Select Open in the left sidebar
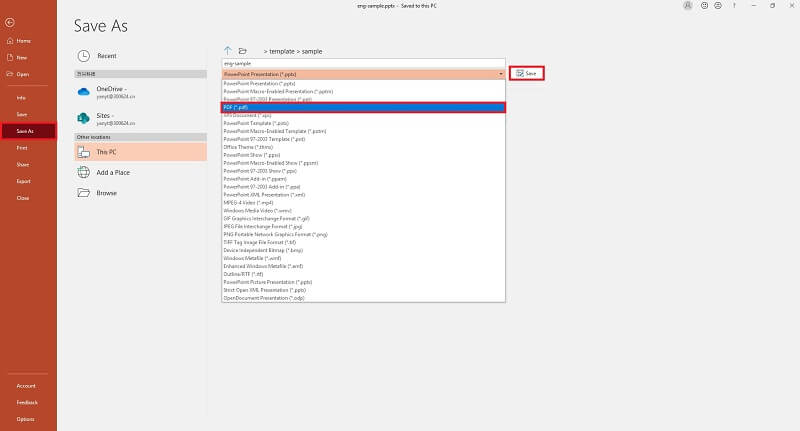 (x=22, y=74)
